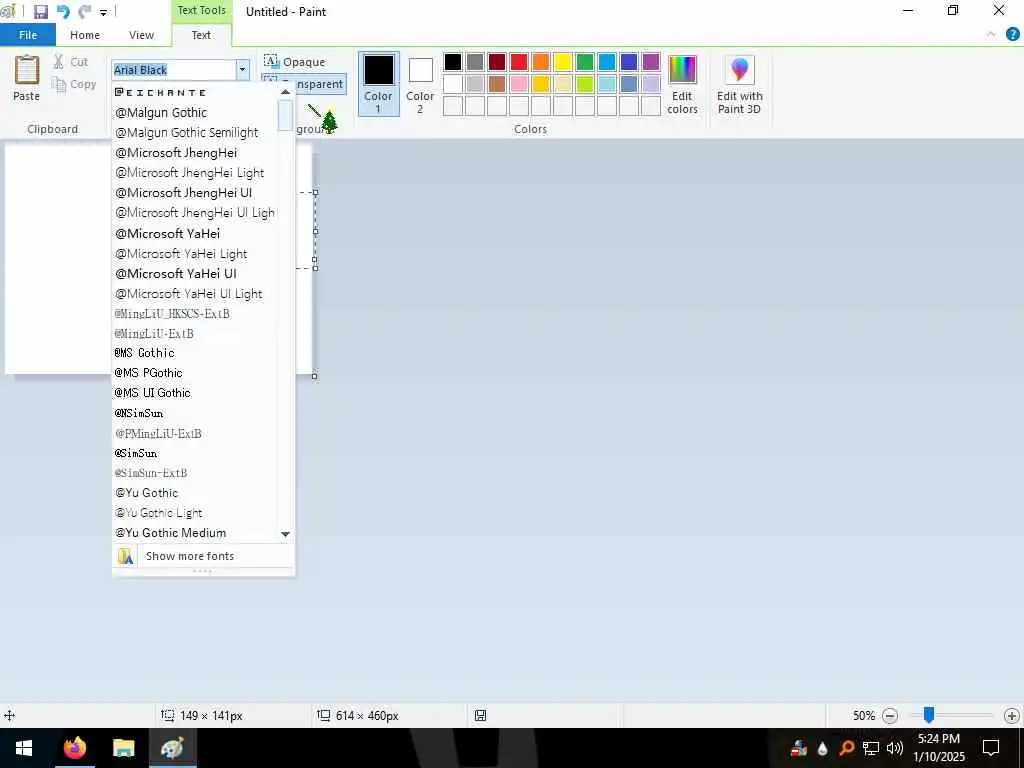This screenshot has height=768, width=1024.
Task: Pick the green color swatch
Action: (584, 62)
